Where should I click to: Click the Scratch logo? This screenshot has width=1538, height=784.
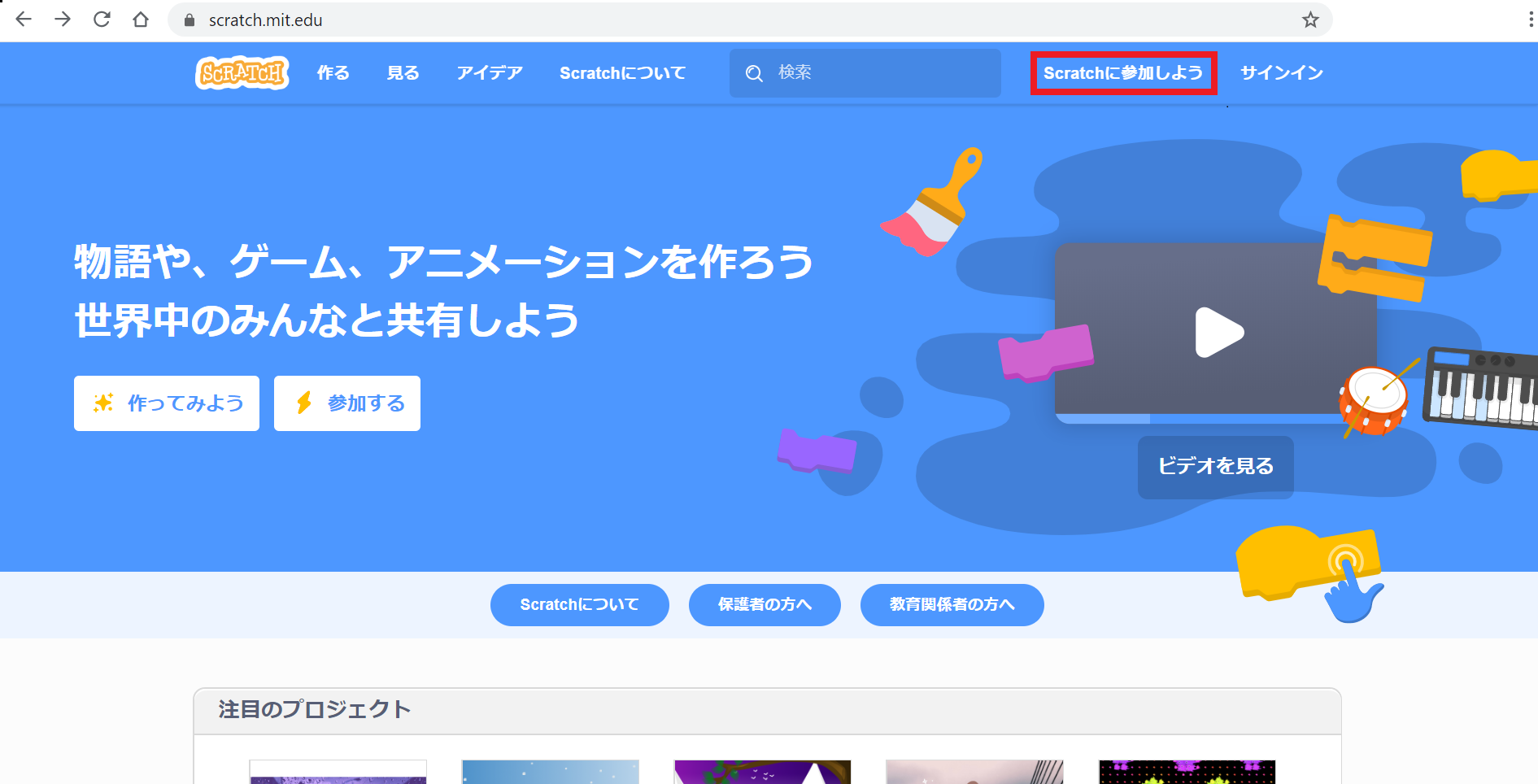coord(242,73)
